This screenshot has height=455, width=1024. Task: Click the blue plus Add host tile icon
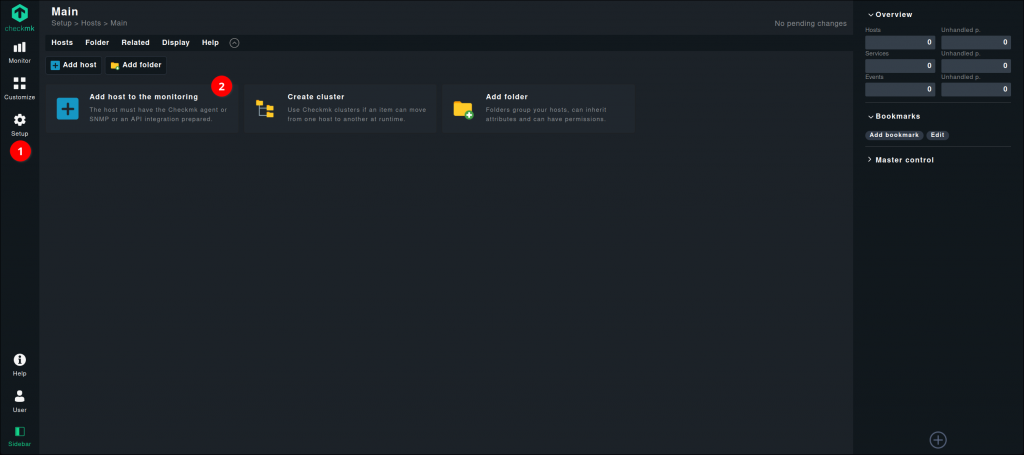68,108
